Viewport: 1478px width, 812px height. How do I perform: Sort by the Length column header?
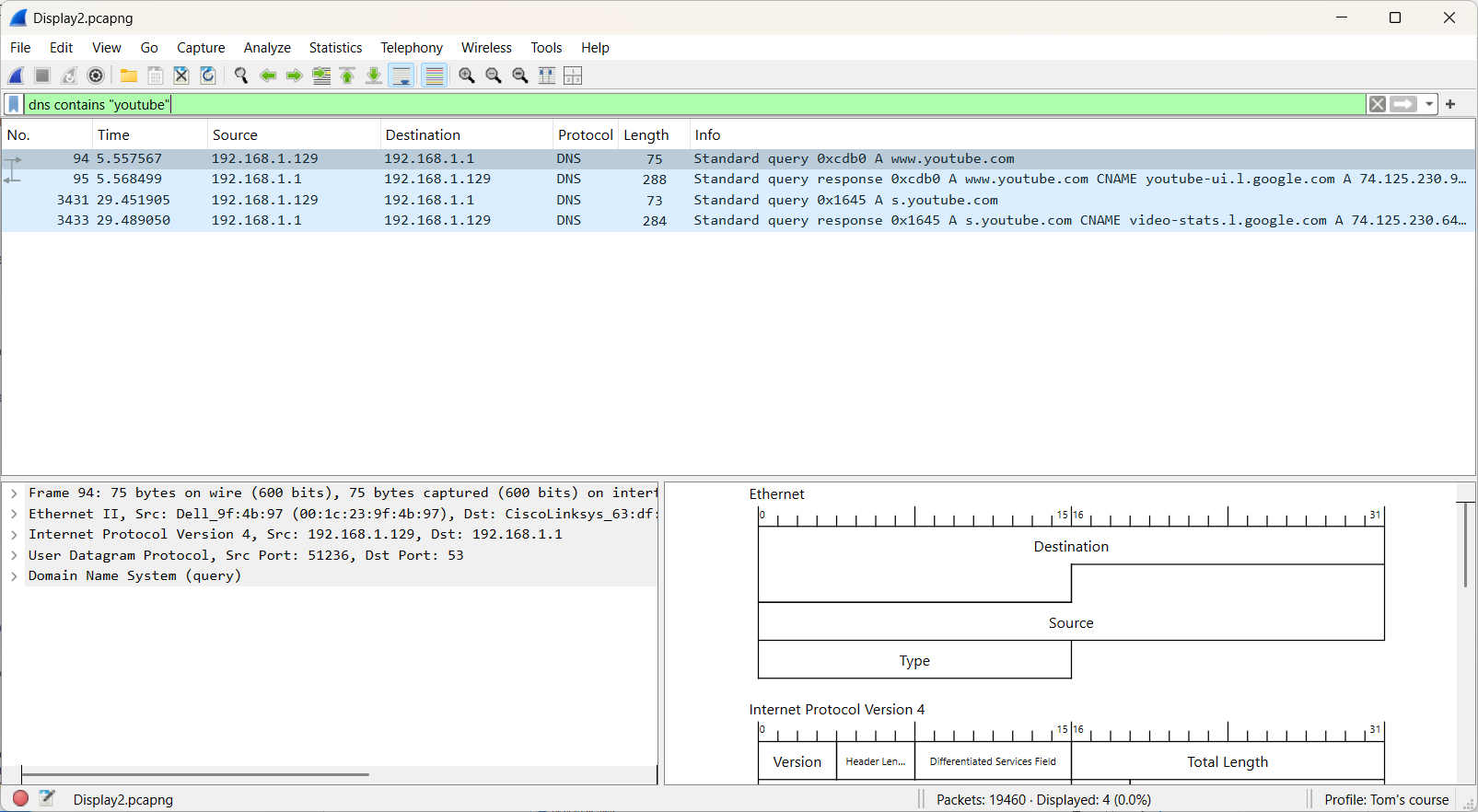pyautogui.click(x=654, y=135)
